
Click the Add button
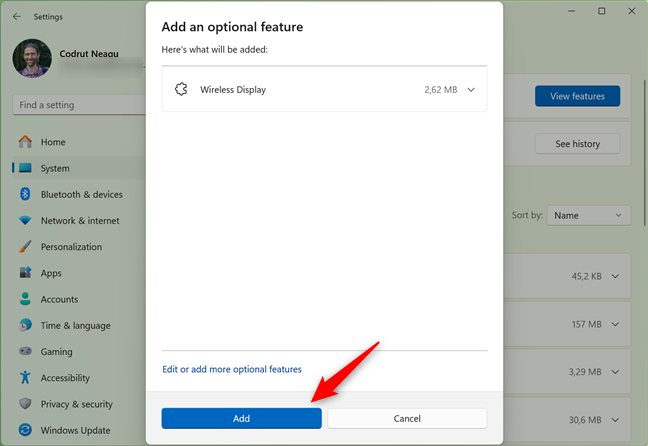coord(241,418)
